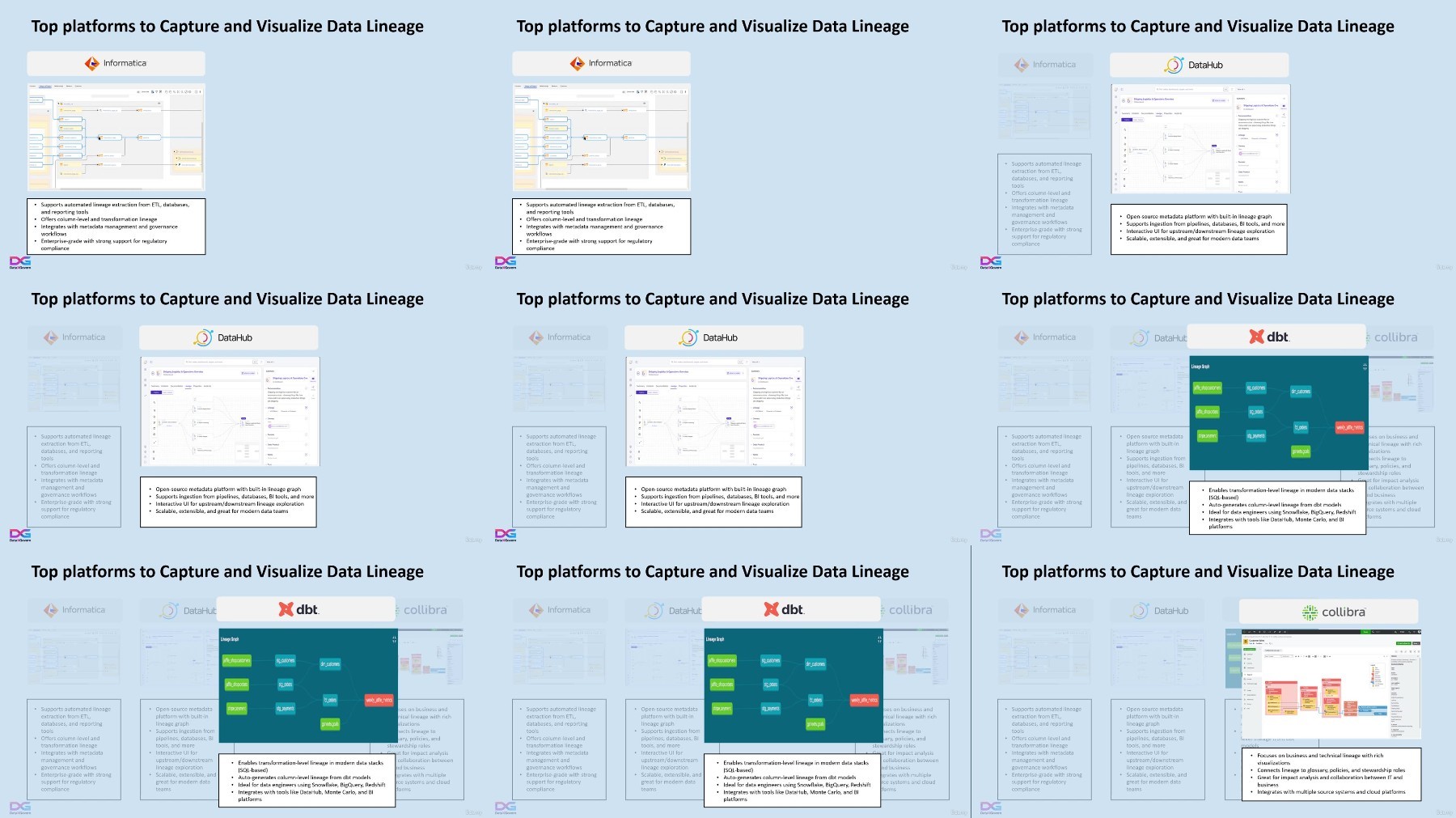Click the DataHub bullet list in the middle-left slide
The height and width of the screenshot is (818, 1456).
[228, 502]
